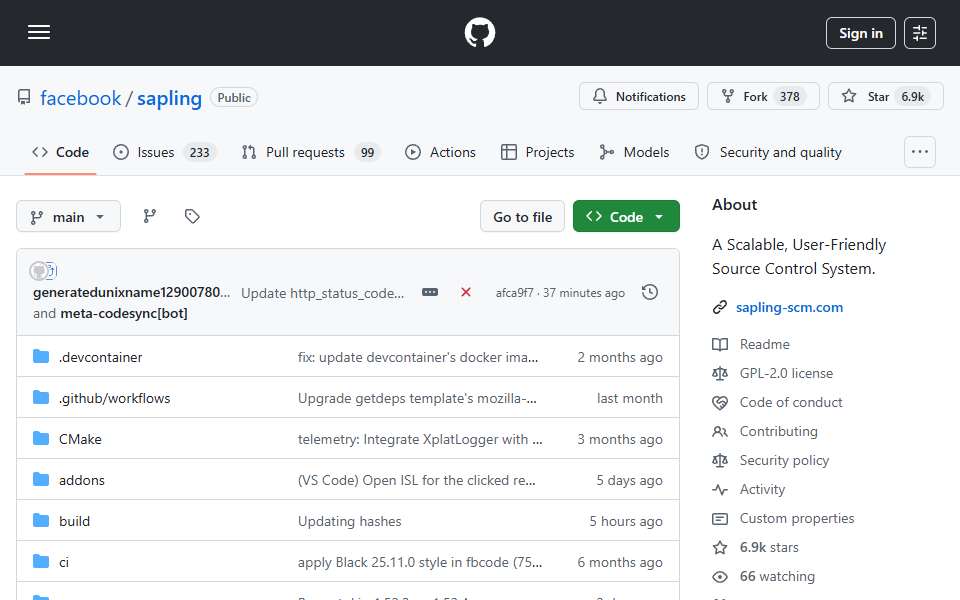
Task: Open the Actions tab
Action: click(x=440, y=152)
